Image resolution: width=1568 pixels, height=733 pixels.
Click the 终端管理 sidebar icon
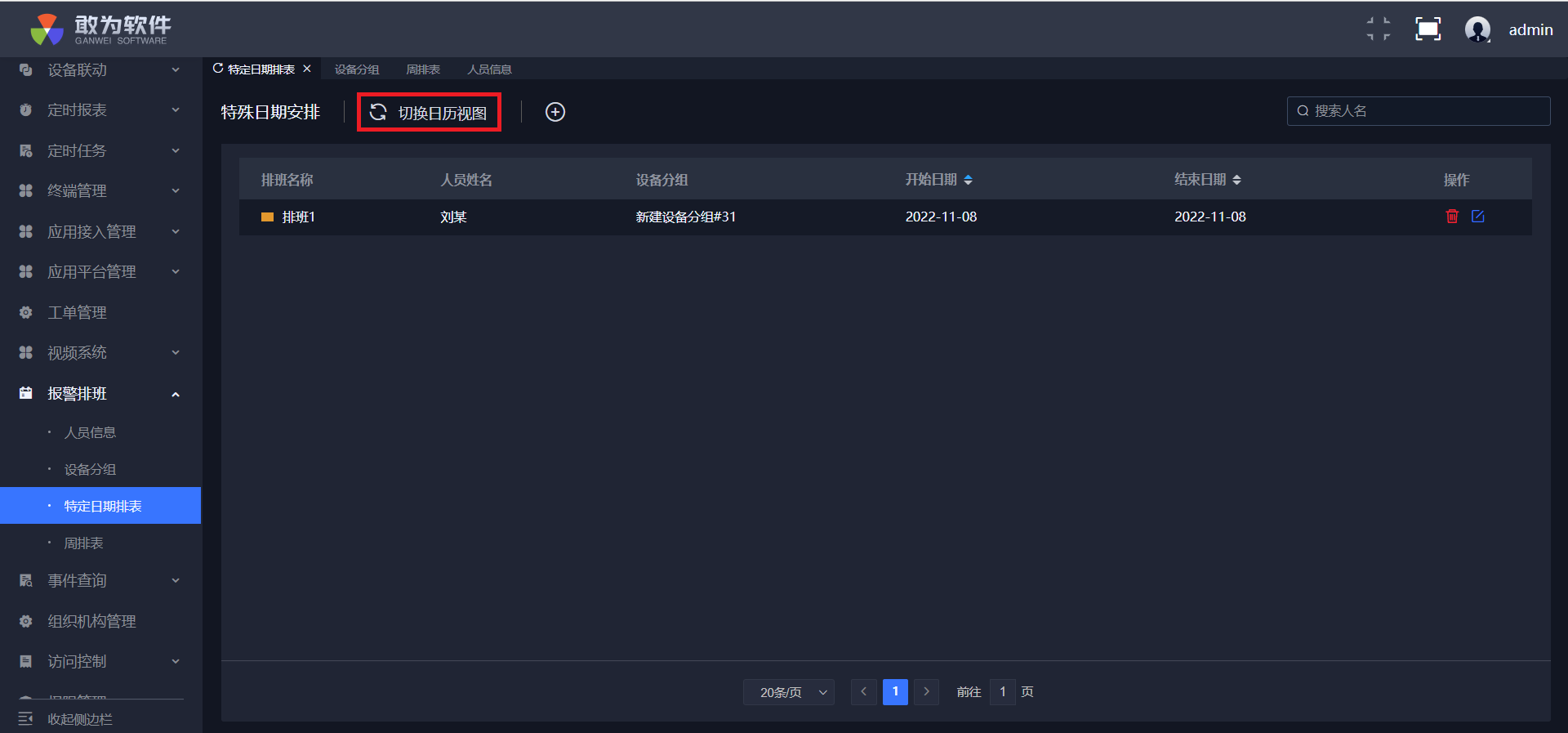pyautogui.click(x=26, y=191)
